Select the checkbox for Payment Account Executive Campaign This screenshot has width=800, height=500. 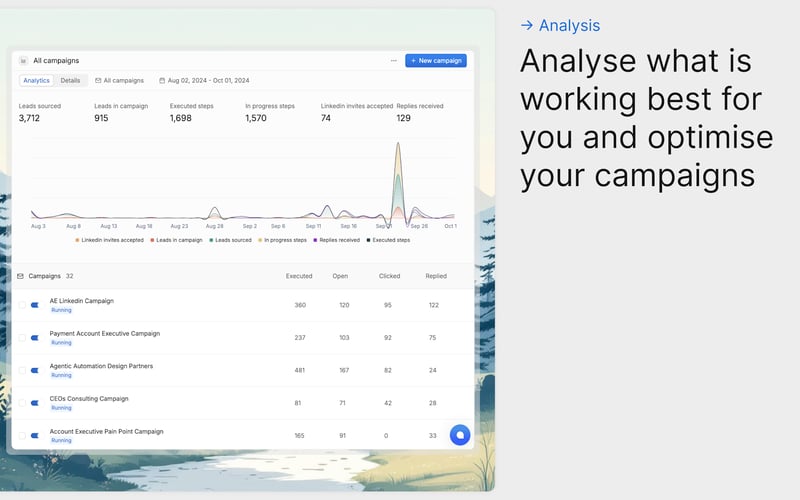click(x=22, y=338)
